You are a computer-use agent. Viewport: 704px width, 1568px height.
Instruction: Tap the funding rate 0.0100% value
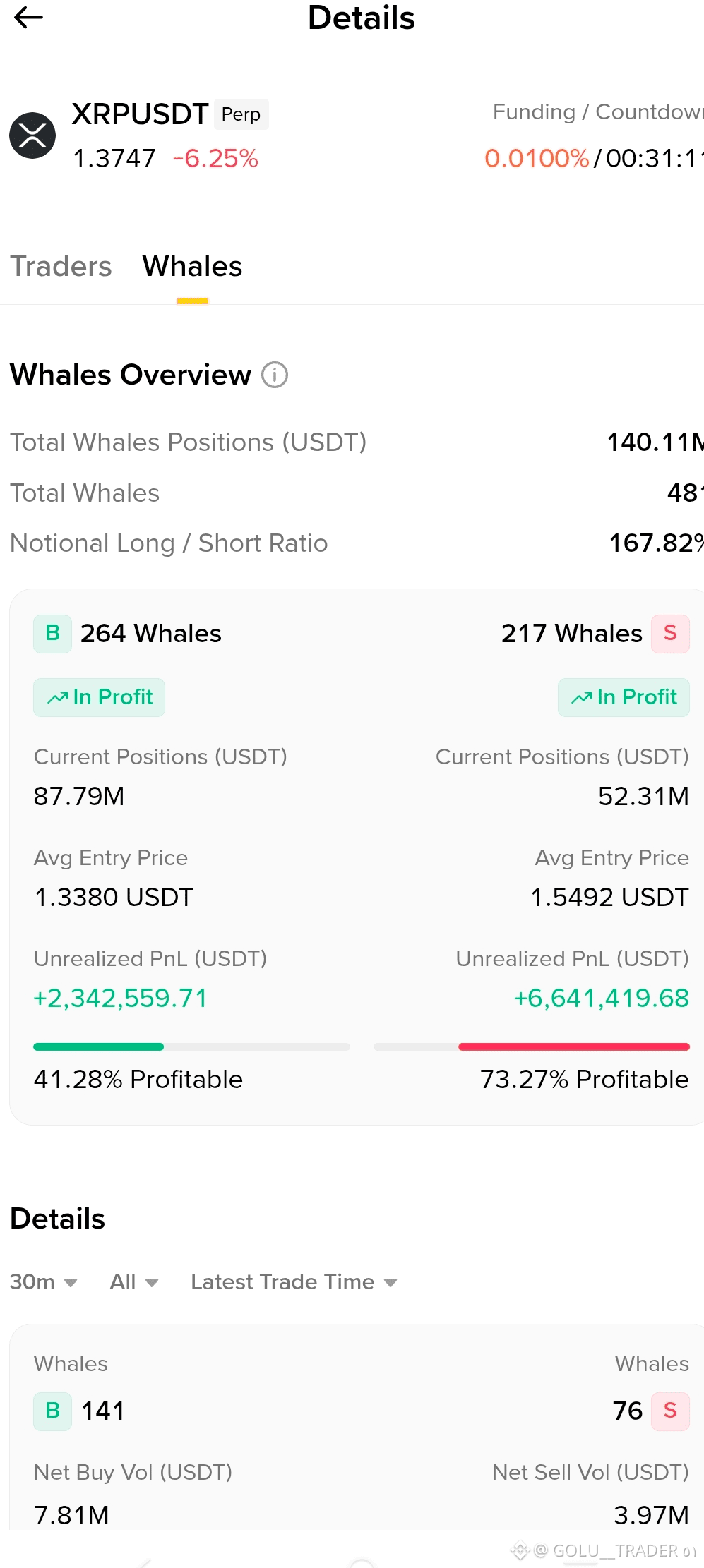click(537, 159)
